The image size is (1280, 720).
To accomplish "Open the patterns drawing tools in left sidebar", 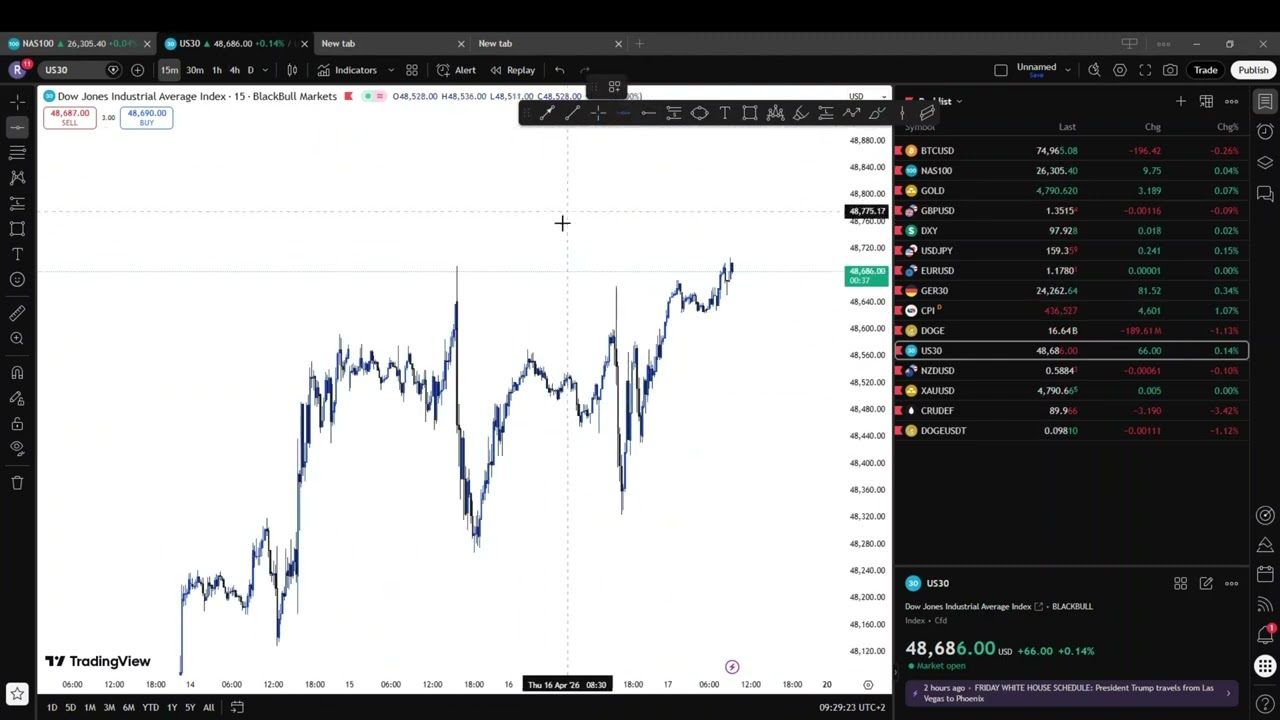I will (x=17, y=178).
